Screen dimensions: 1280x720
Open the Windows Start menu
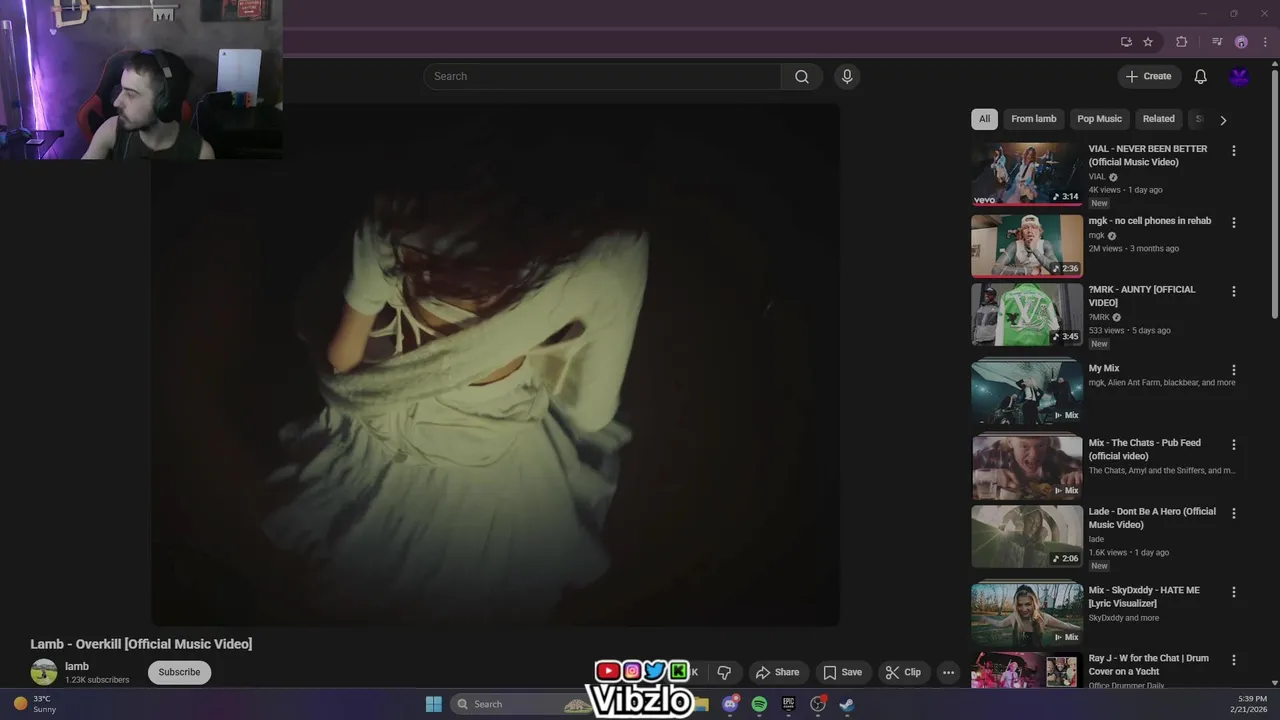[434, 704]
